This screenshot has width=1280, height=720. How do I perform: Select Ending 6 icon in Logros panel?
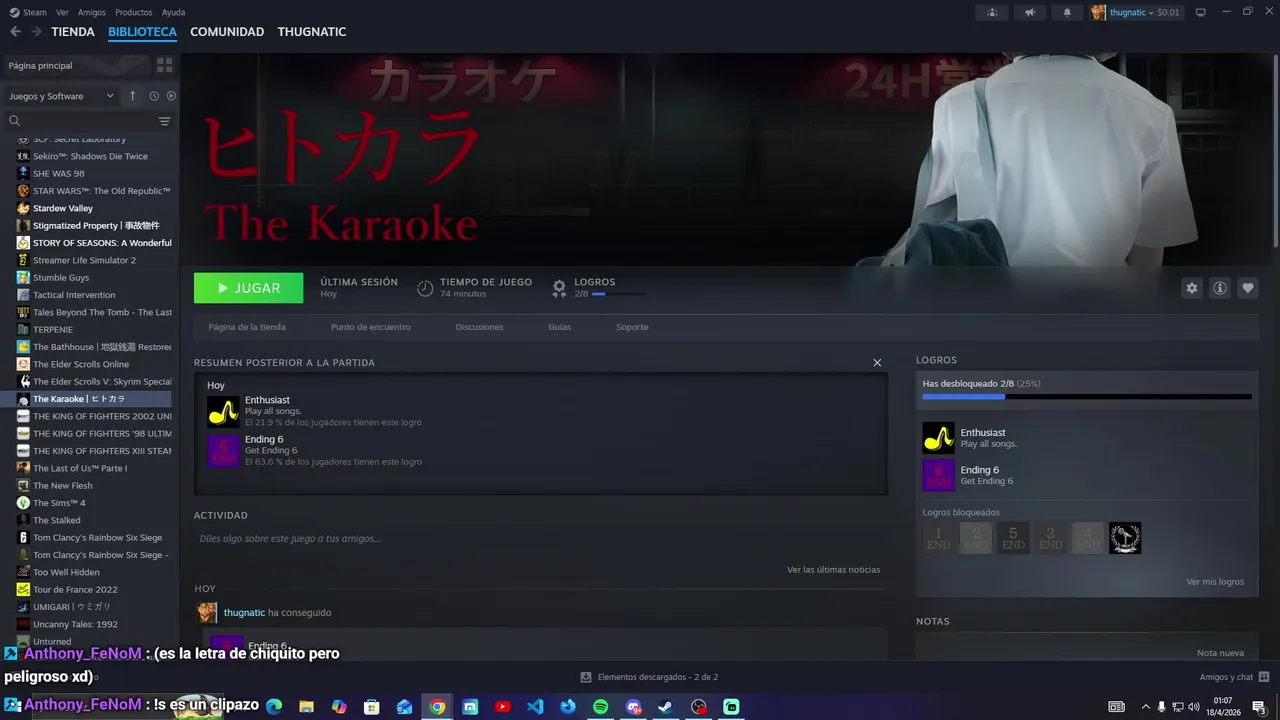point(938,475)
